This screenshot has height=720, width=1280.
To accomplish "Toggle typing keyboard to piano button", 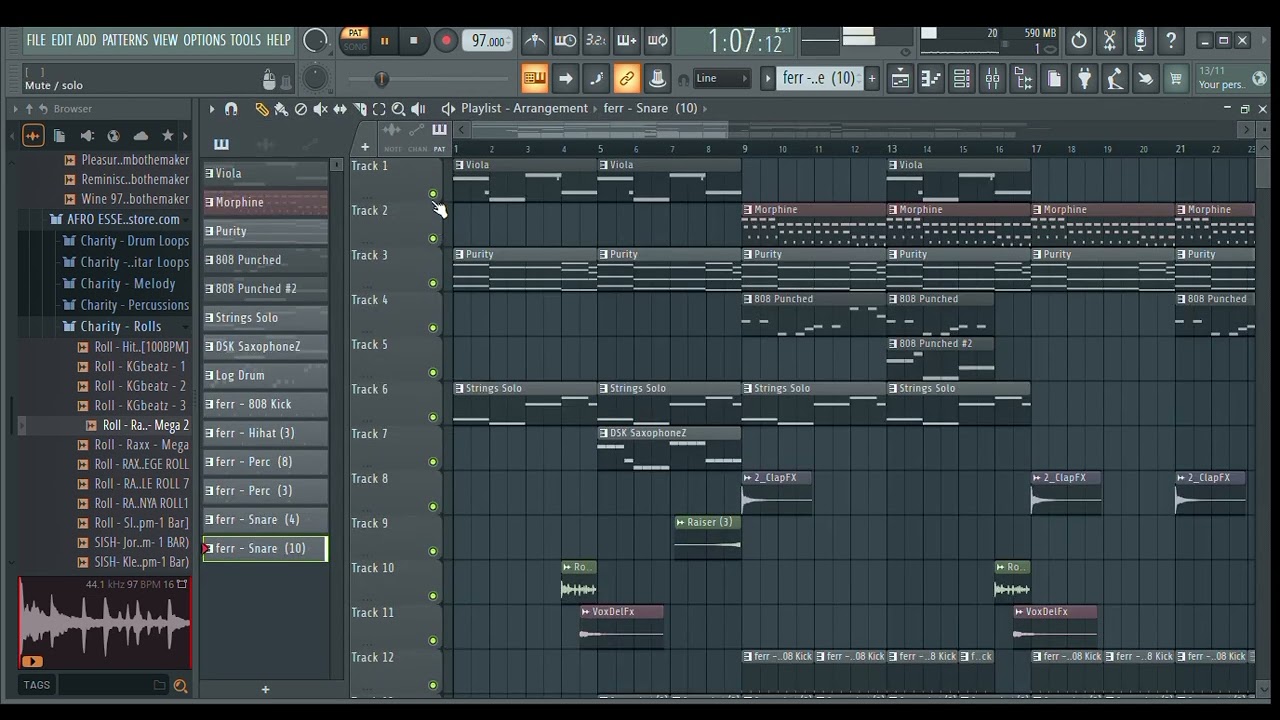I will [534, 78].
